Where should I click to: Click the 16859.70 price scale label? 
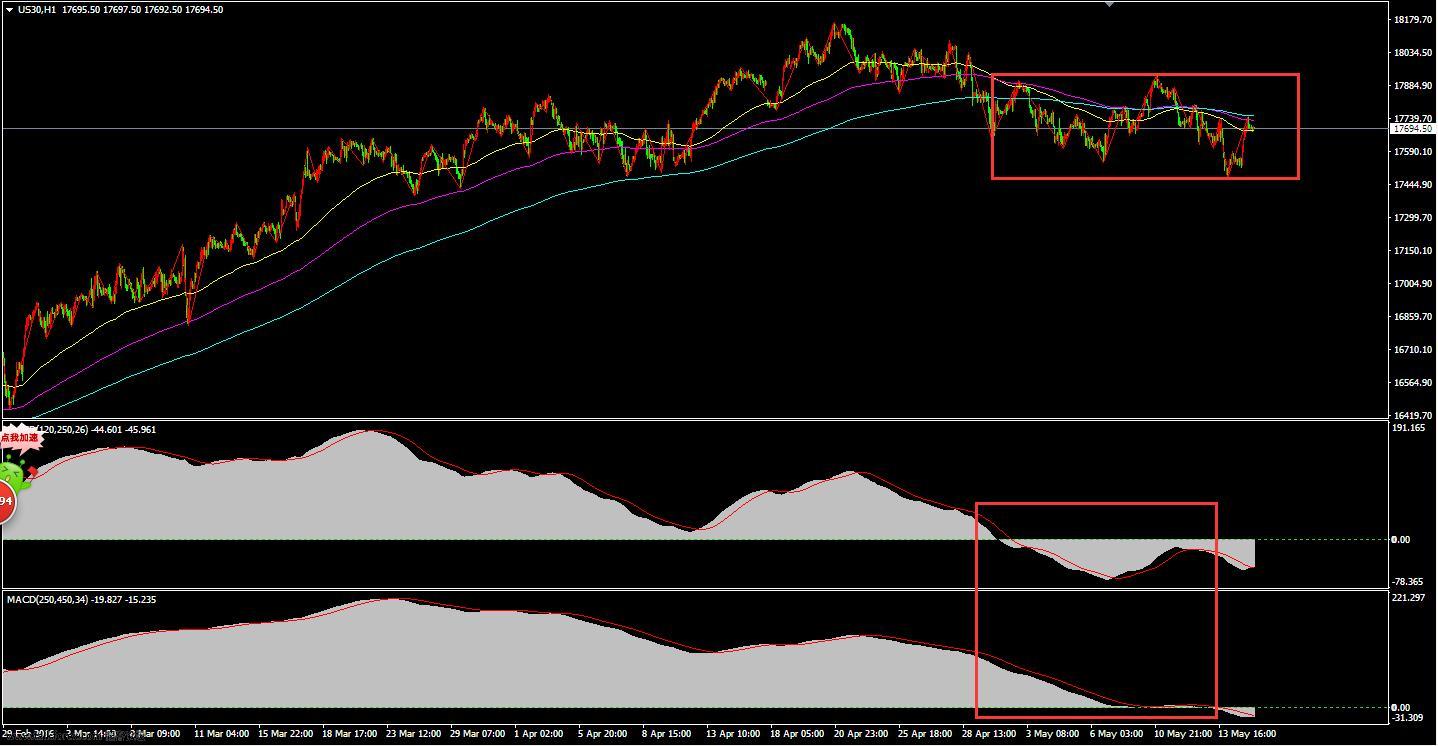[1412, 317]
